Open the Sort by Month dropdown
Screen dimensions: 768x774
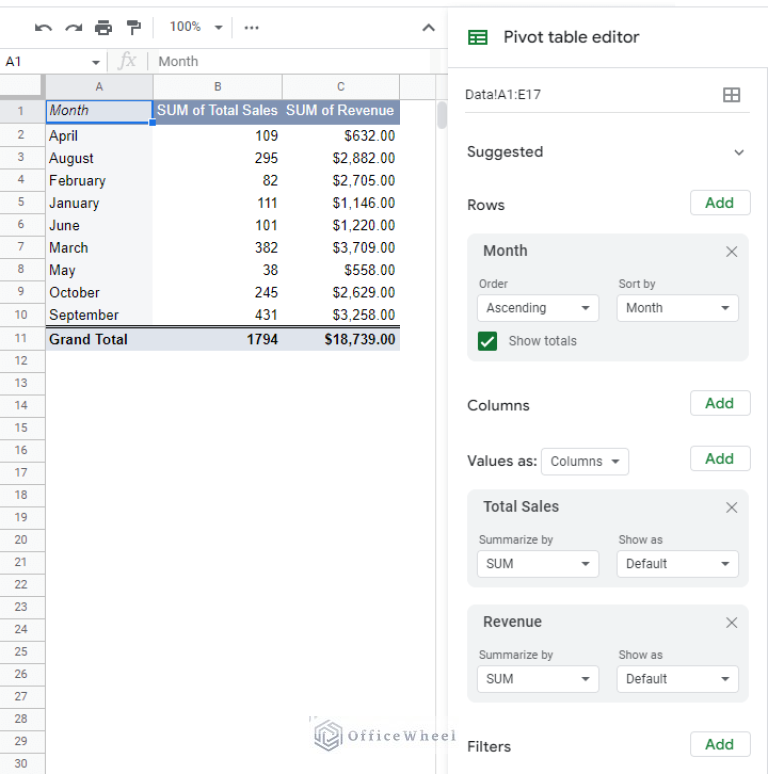678,308
